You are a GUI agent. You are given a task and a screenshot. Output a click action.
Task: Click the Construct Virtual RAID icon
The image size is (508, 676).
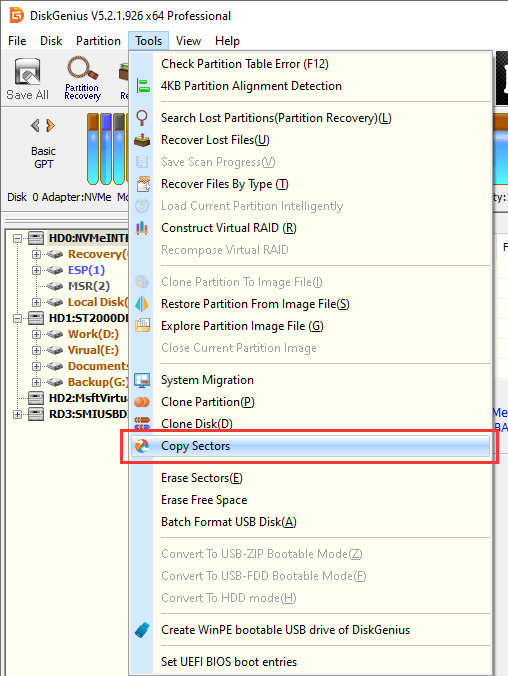pyautogui.click(x=142, y=228)
